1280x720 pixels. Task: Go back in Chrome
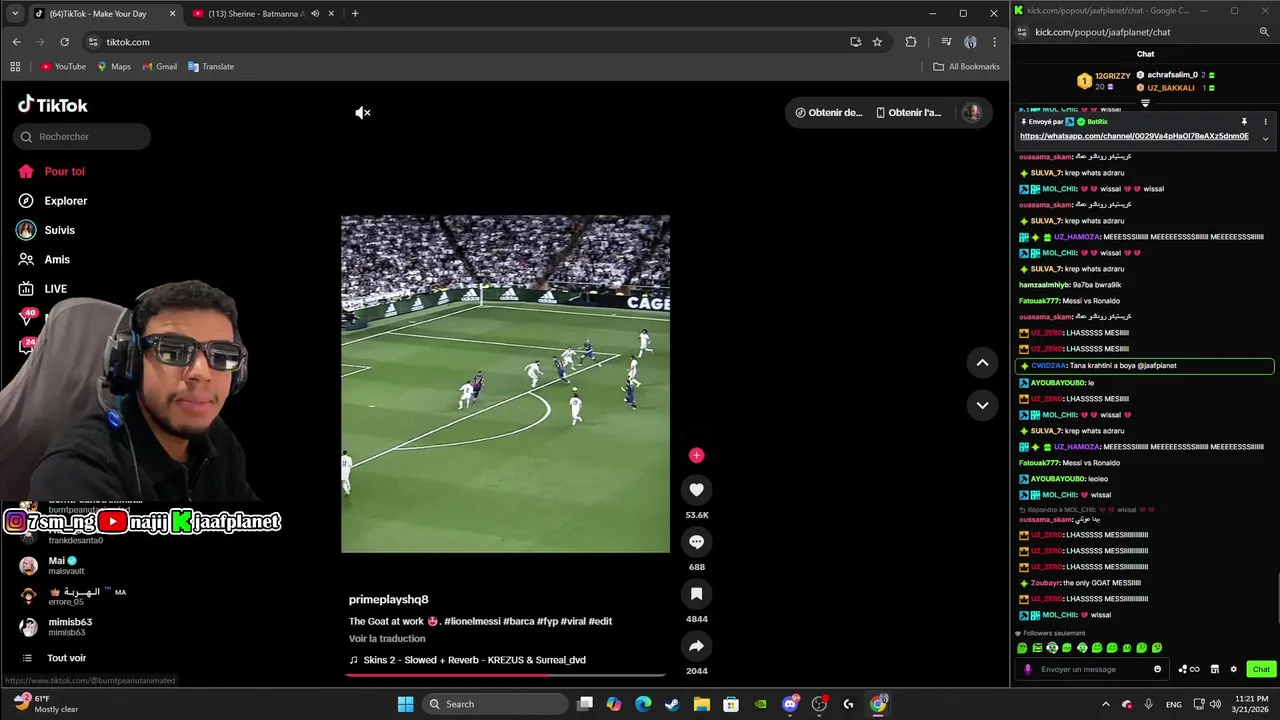[16, 42]
